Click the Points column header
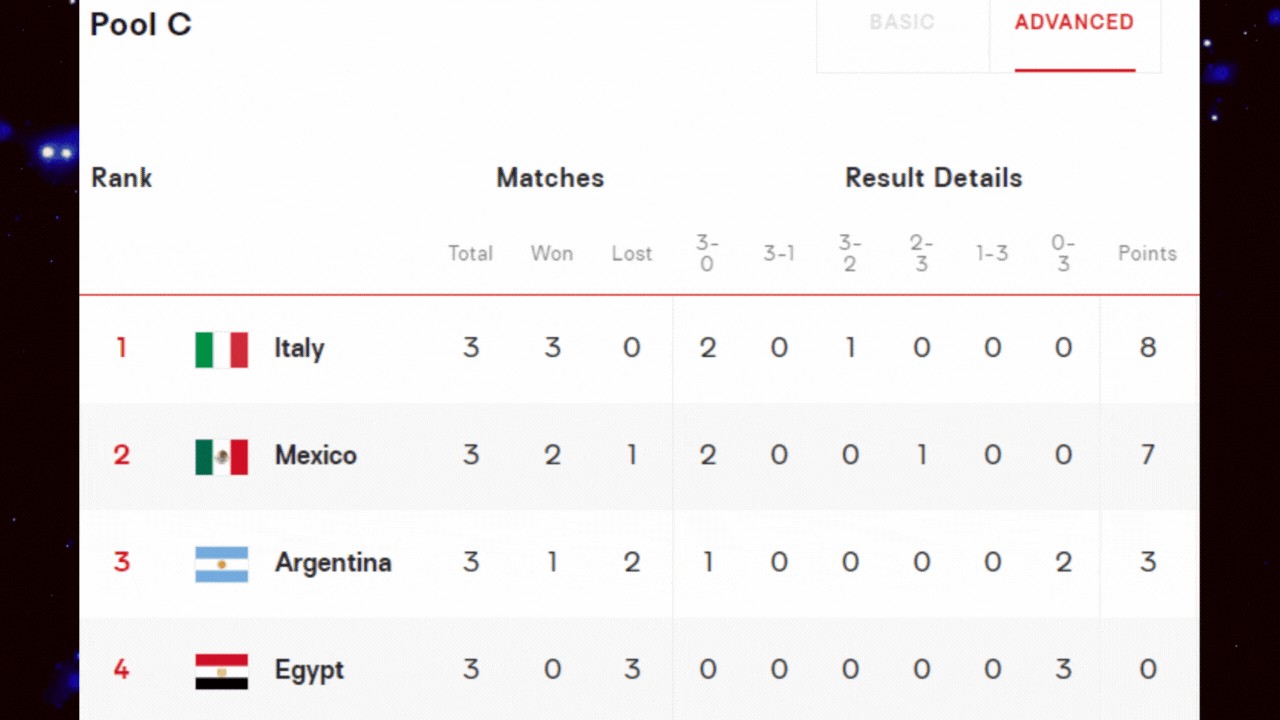 [1147, 254]
